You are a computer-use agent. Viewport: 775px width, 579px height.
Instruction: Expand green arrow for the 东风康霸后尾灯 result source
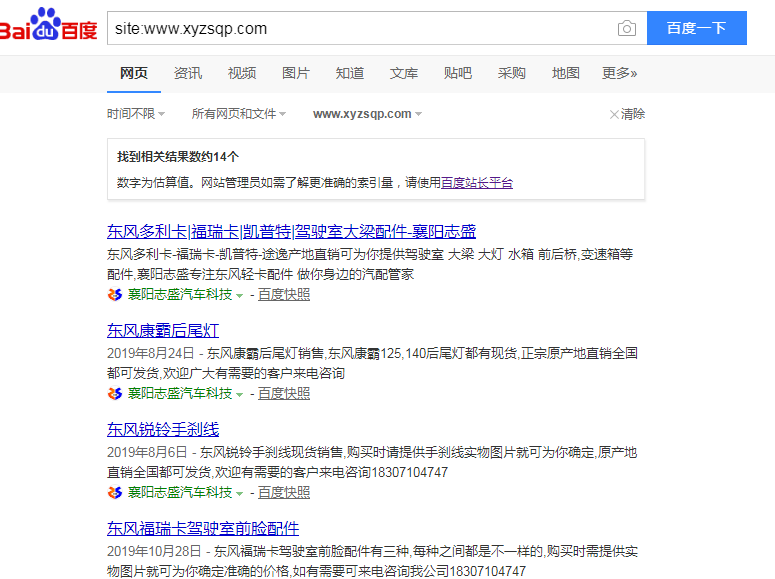pos(240,395)
